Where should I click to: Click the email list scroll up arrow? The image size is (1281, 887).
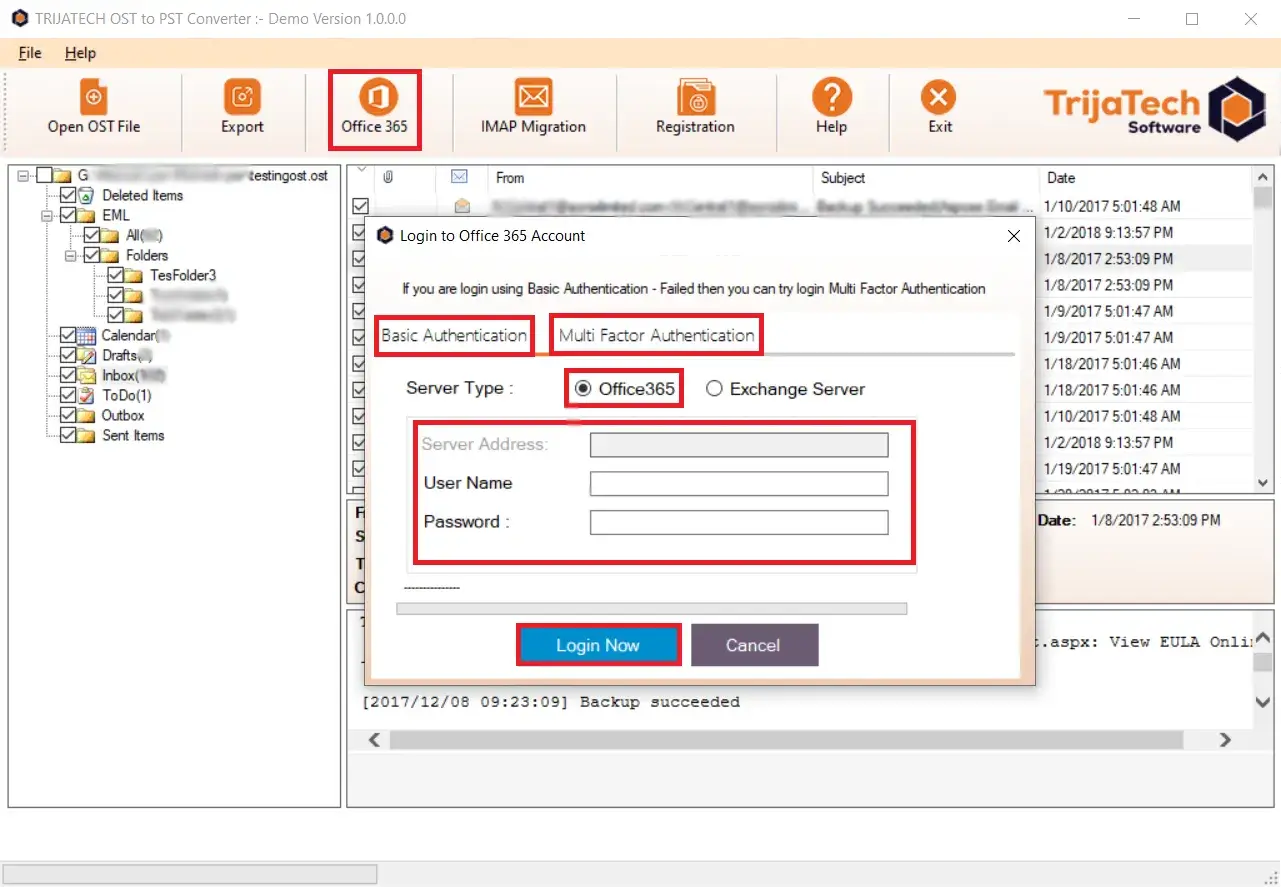pyautogui.click(x=1263, y=176)
